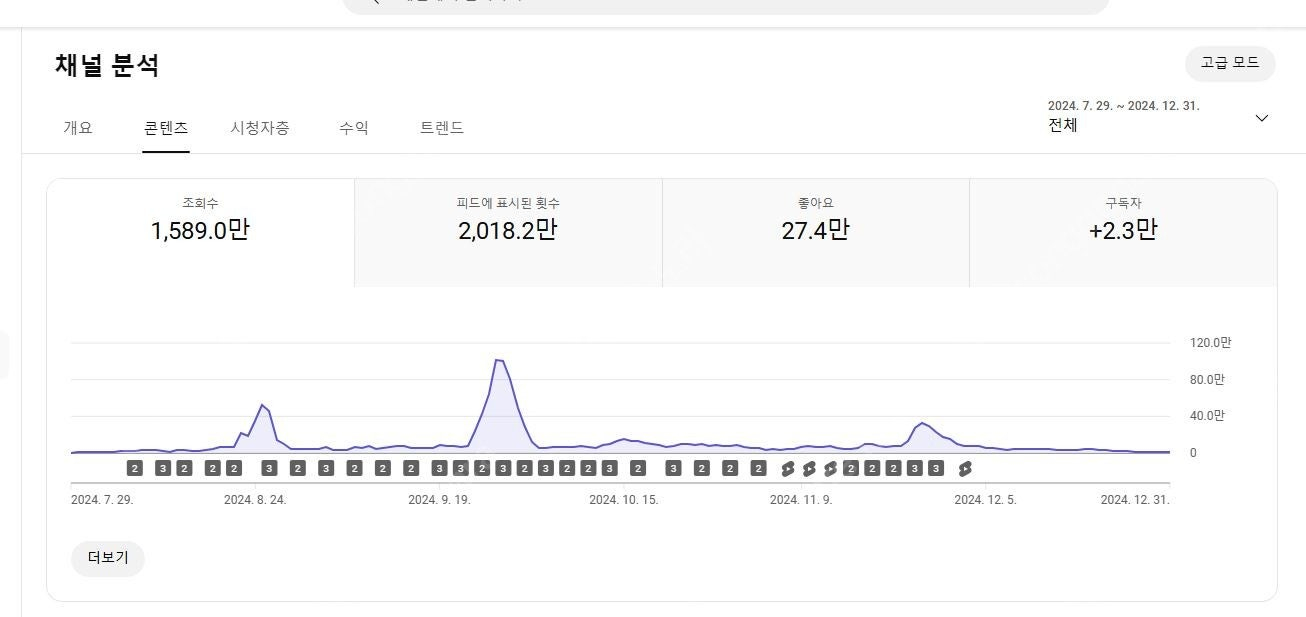The image size is (1306, 617).
Task: Go to the 트렌드 tab
Action: (x=442, y=127)
